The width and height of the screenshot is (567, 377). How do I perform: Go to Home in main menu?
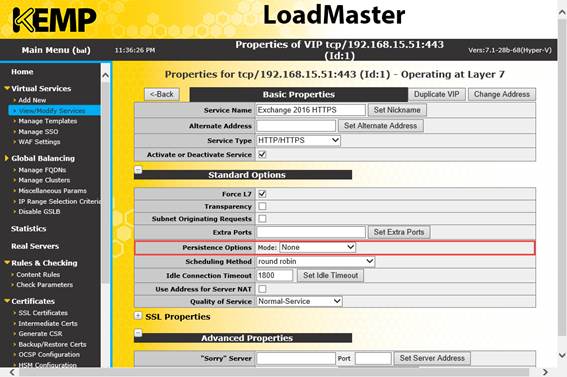coord(22,72)
